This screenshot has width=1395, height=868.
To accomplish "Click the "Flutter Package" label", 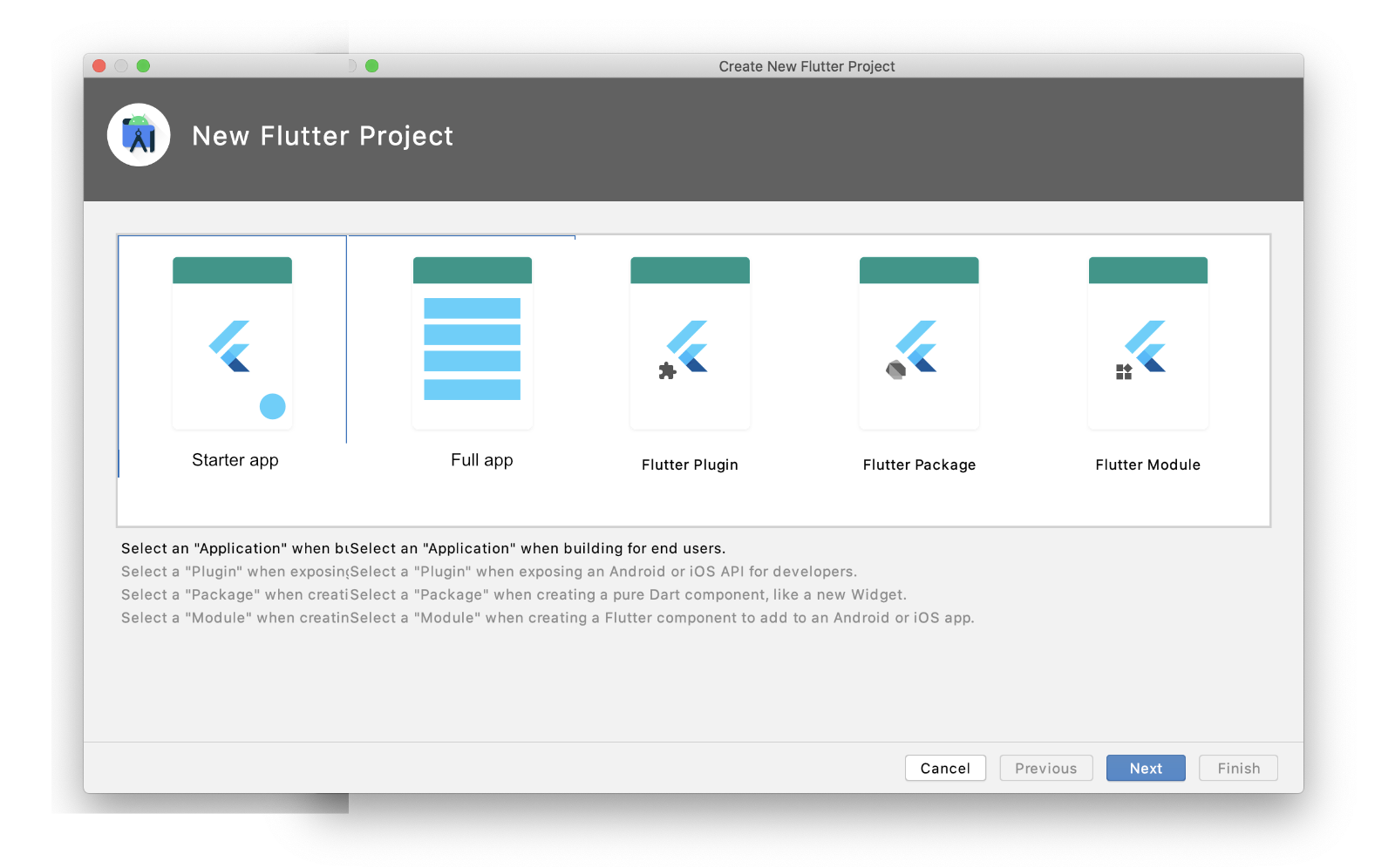I will pyautogui.click(x=919, y=465).
